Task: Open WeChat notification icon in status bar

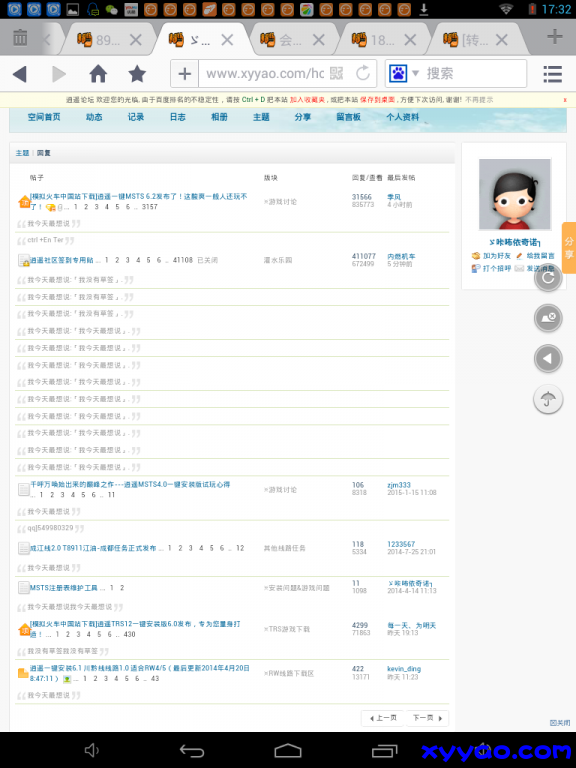Action: 112,9
